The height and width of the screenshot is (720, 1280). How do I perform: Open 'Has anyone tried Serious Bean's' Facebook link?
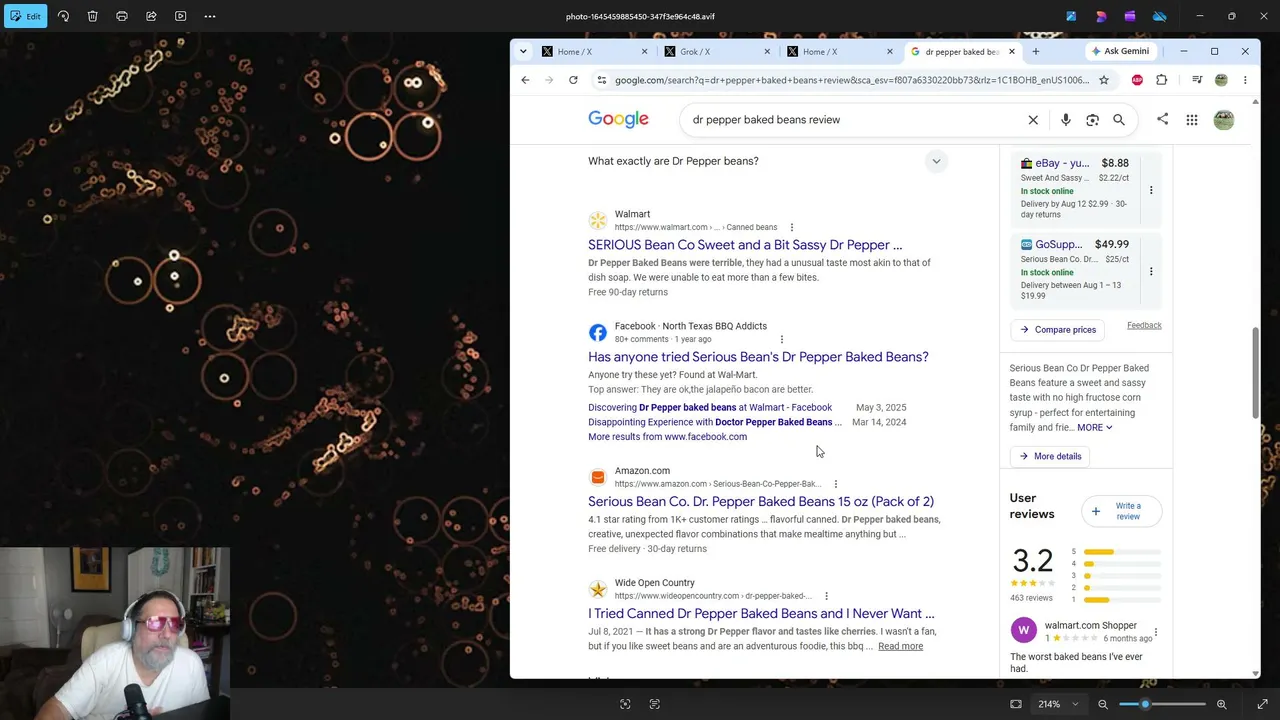(x=758, y=357)
